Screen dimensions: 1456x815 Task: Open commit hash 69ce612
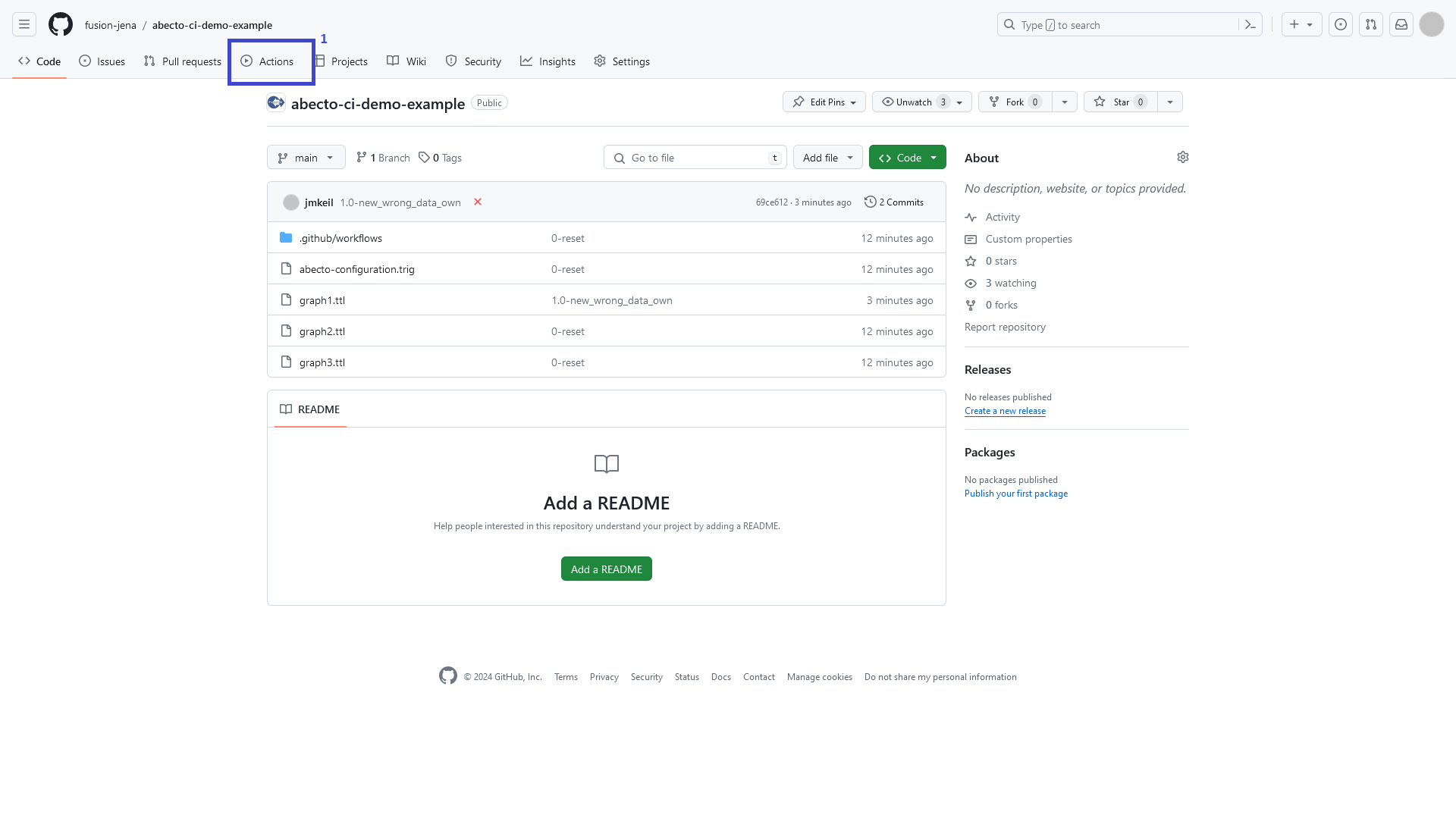771,202
